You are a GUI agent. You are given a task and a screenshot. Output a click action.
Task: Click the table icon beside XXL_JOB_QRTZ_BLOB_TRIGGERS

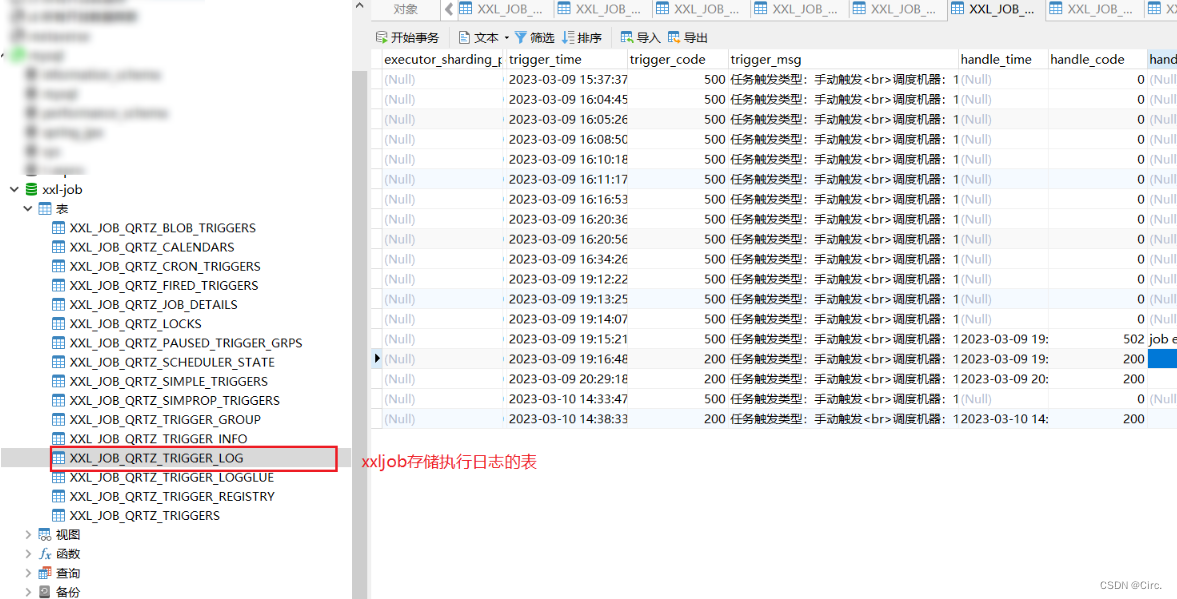click(x=59, y=228)
